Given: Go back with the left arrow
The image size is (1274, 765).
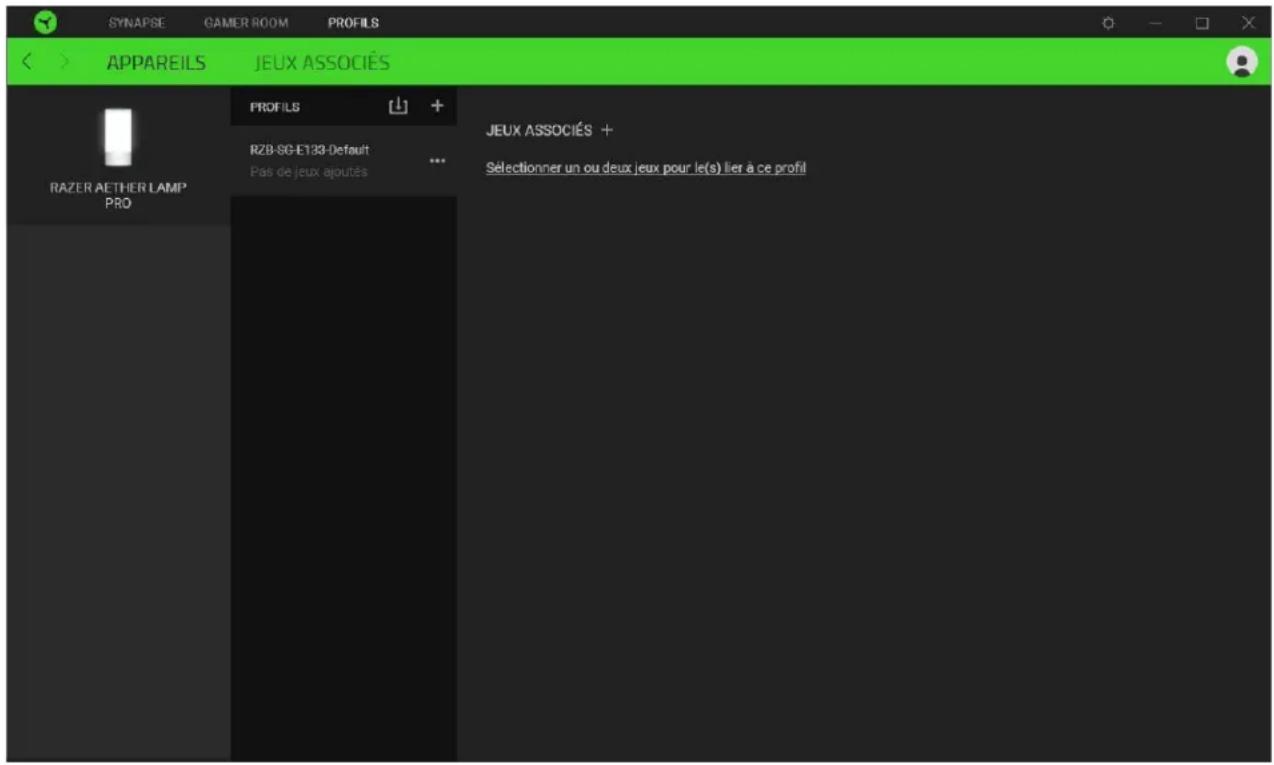Looking at the screenshot, I should click(x=27, y=62).
